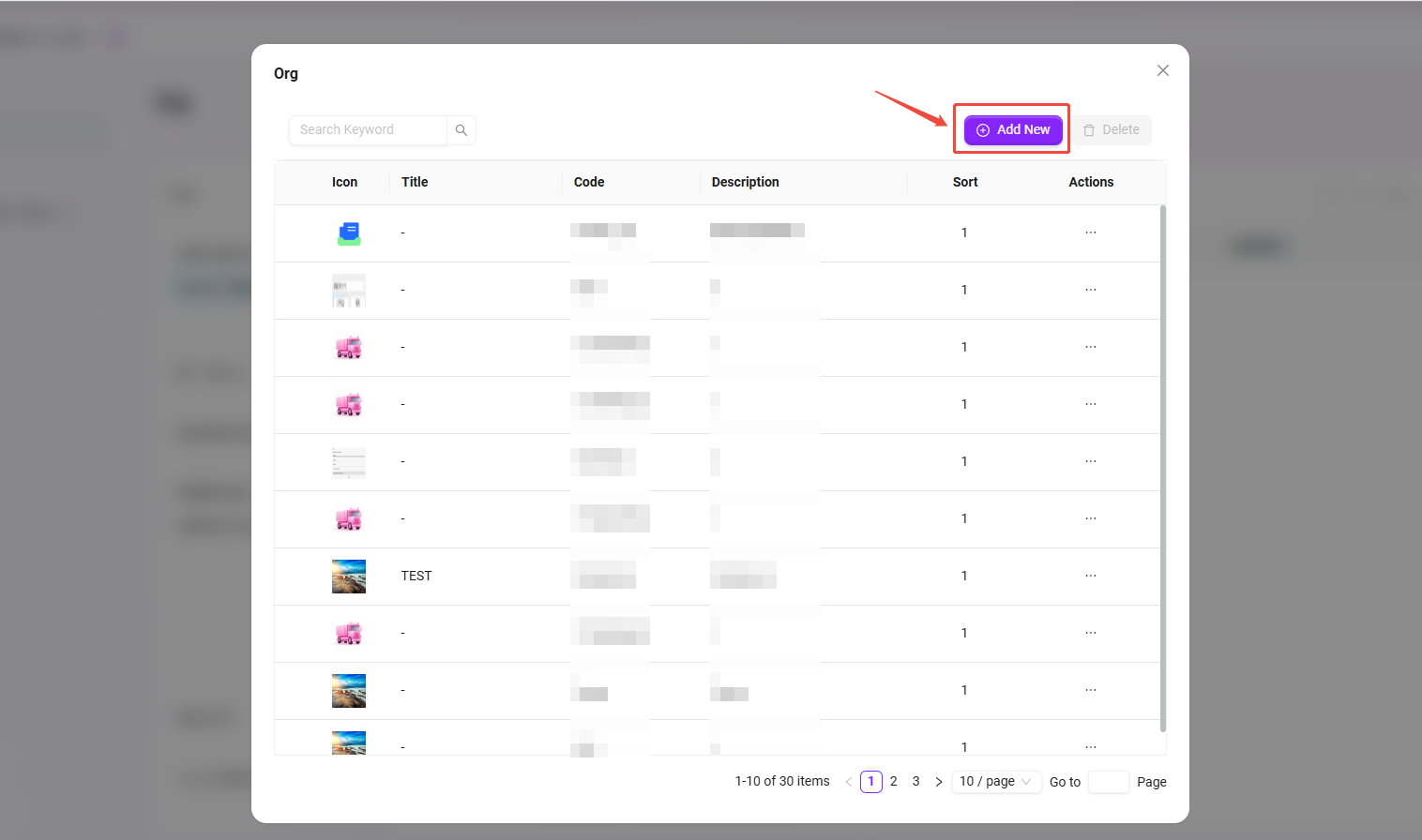This screenshot has width=1422, height=840.
Task: Go to page 3 of results
Action: 916,781
